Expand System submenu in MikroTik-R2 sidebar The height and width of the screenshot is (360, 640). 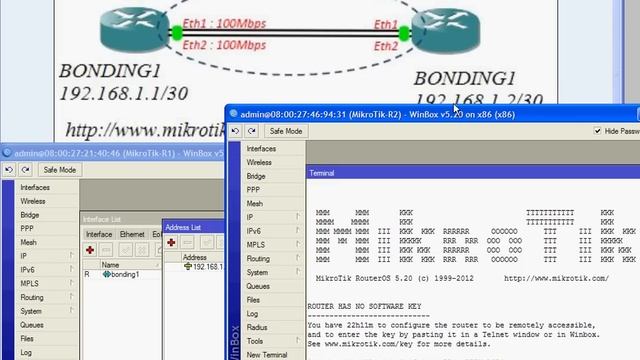pyautogui.click(x=298, y=272)
